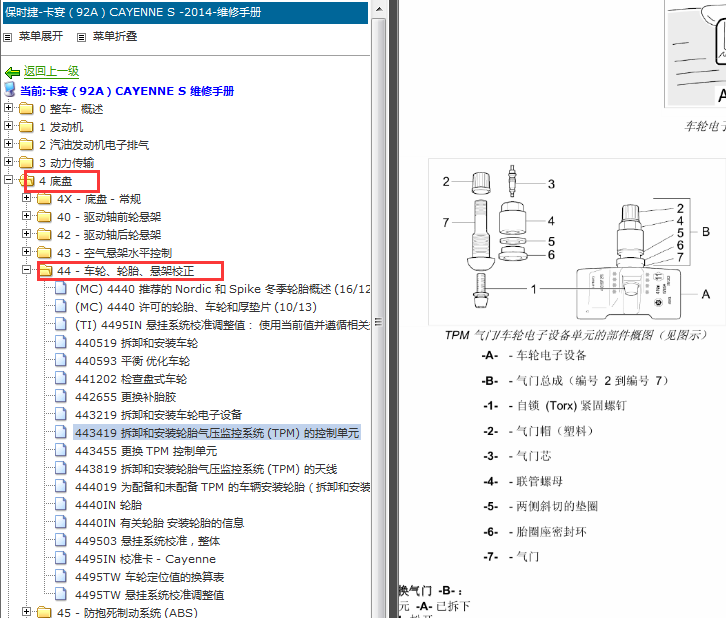Expand the 42 - 驱动轴后轮悬架 node

coord(26,234)
